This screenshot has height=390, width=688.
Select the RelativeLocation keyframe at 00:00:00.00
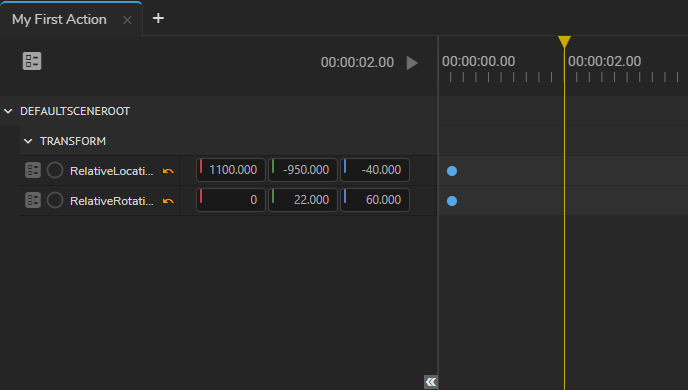click(x=452, y=171)
